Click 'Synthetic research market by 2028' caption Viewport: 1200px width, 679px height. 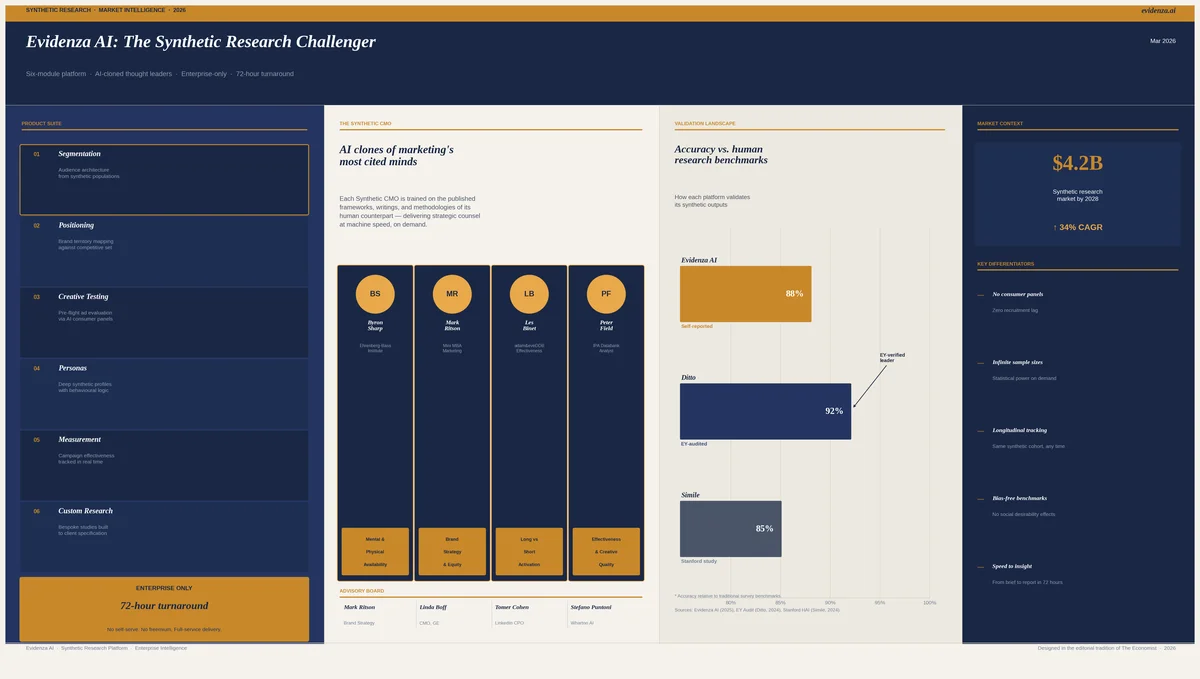(1077, 195)
